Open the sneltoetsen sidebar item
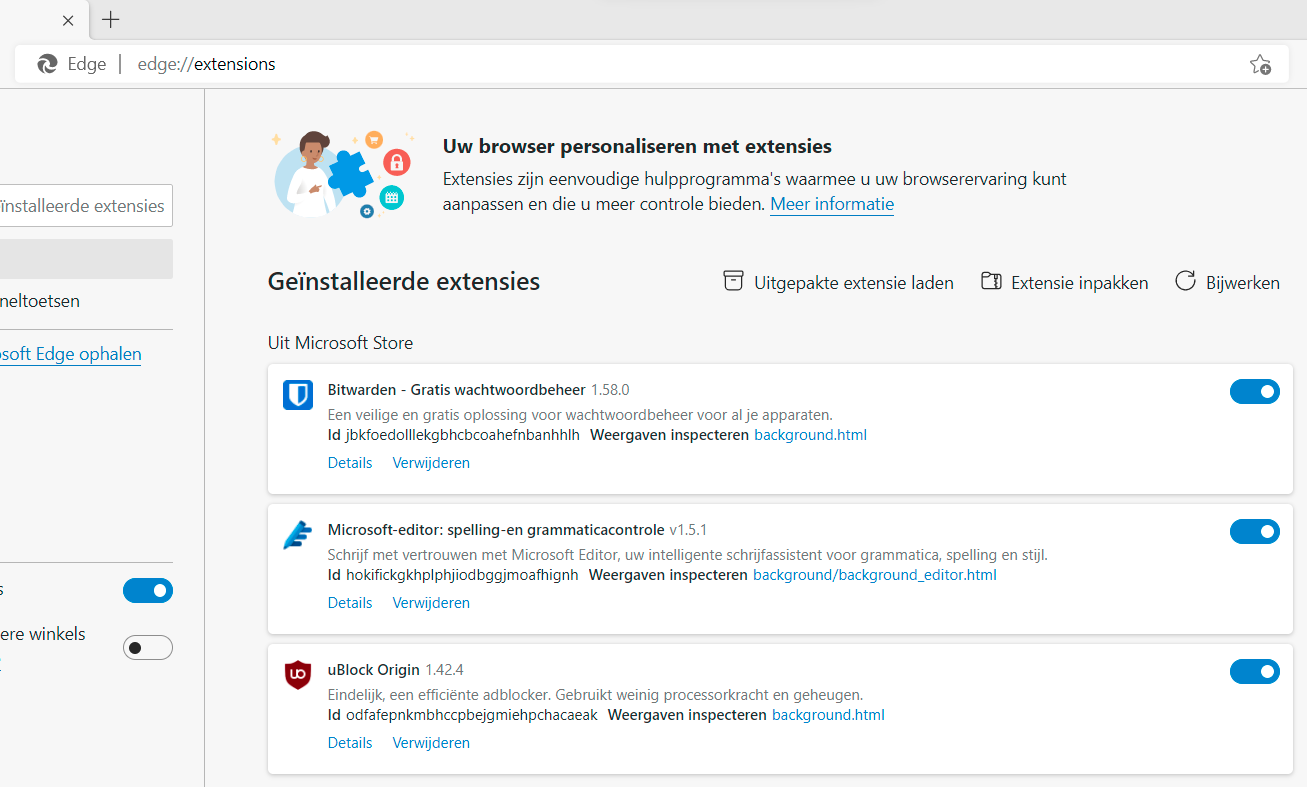Viewport: 1307px width, 787px height. pyautogui.click(x=40, y=301)
